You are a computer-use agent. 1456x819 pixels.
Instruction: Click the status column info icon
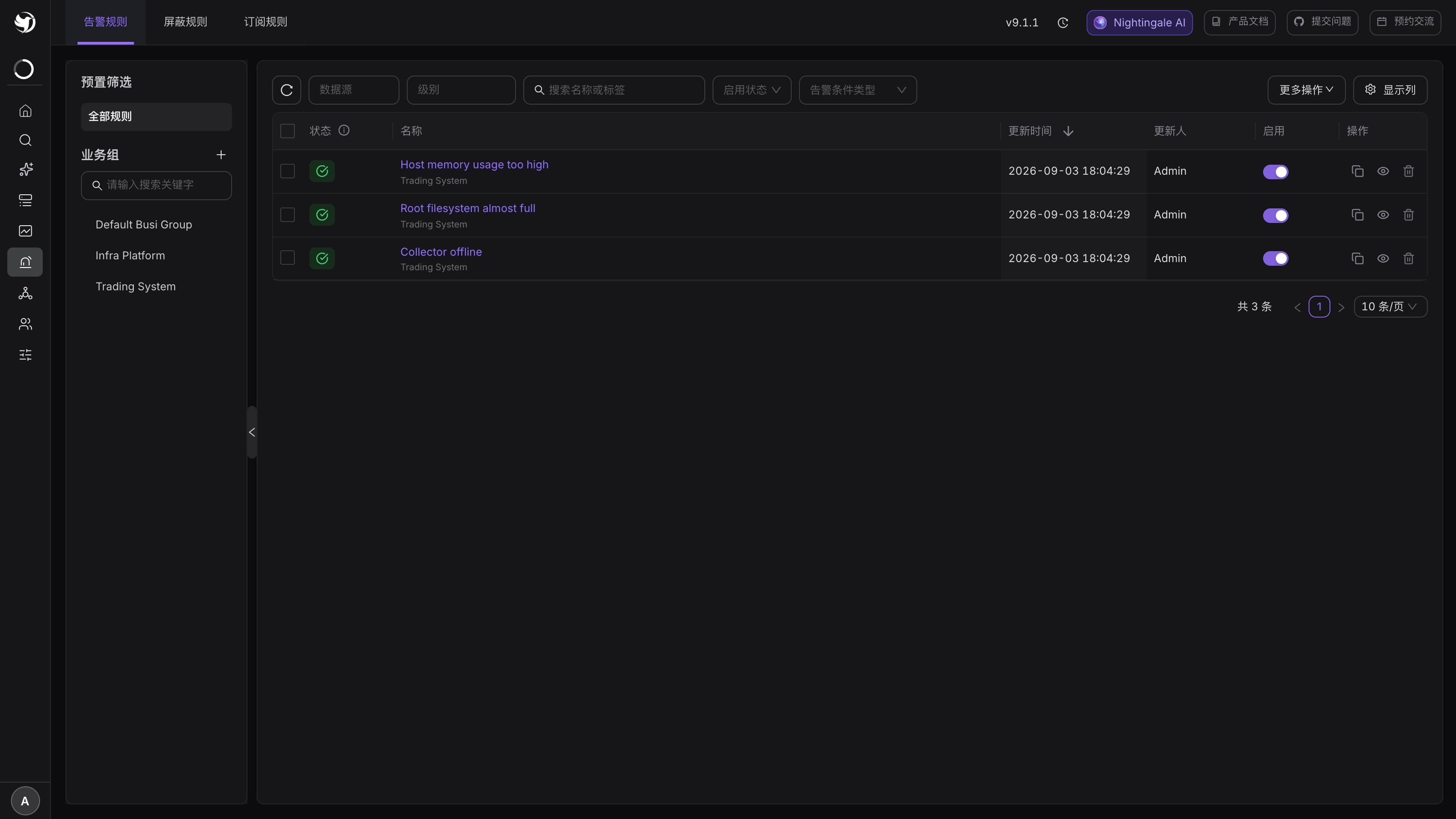pyautogui.click(x=344, y=131)
